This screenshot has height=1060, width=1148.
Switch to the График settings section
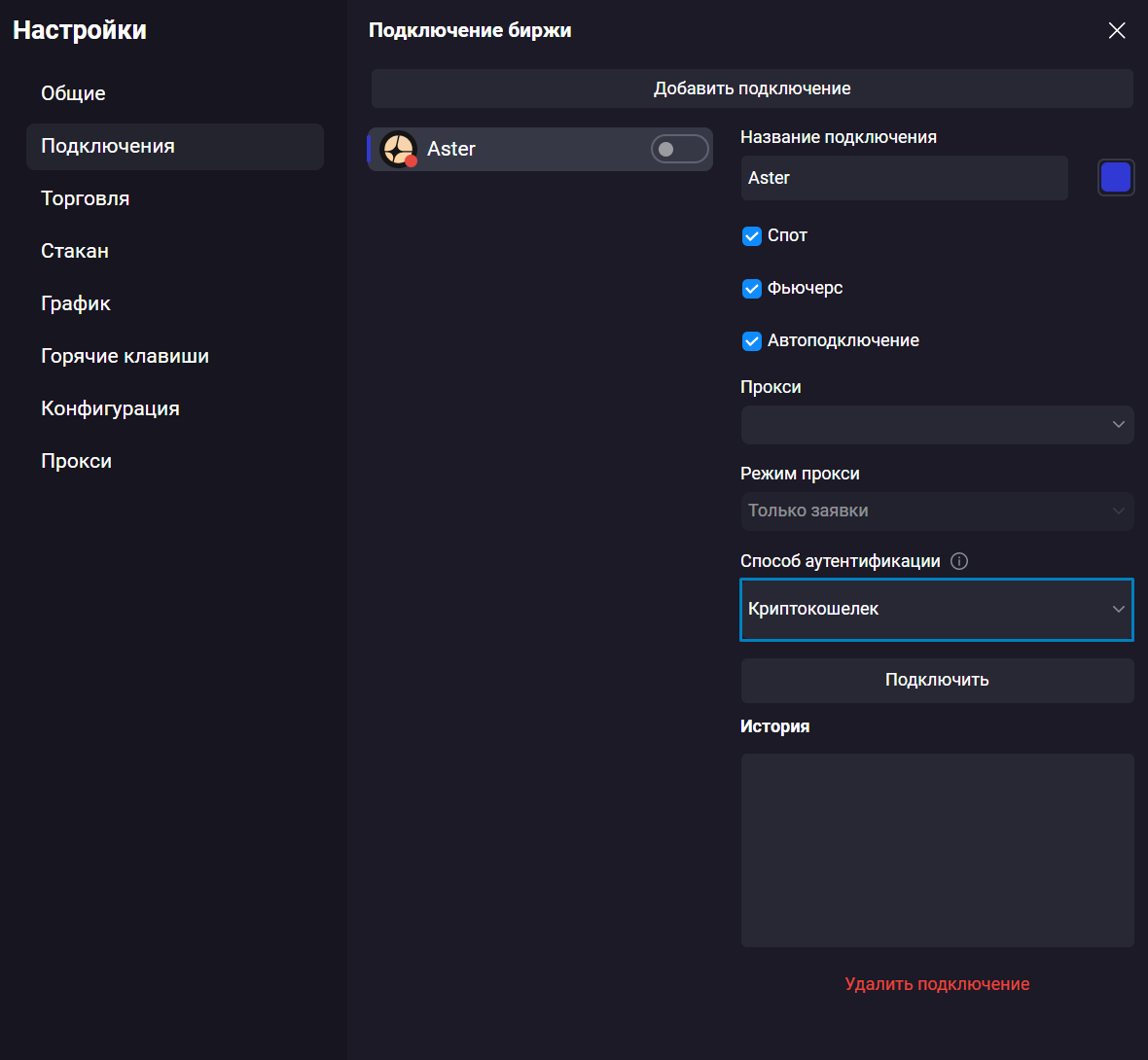[x=175, y=303]
